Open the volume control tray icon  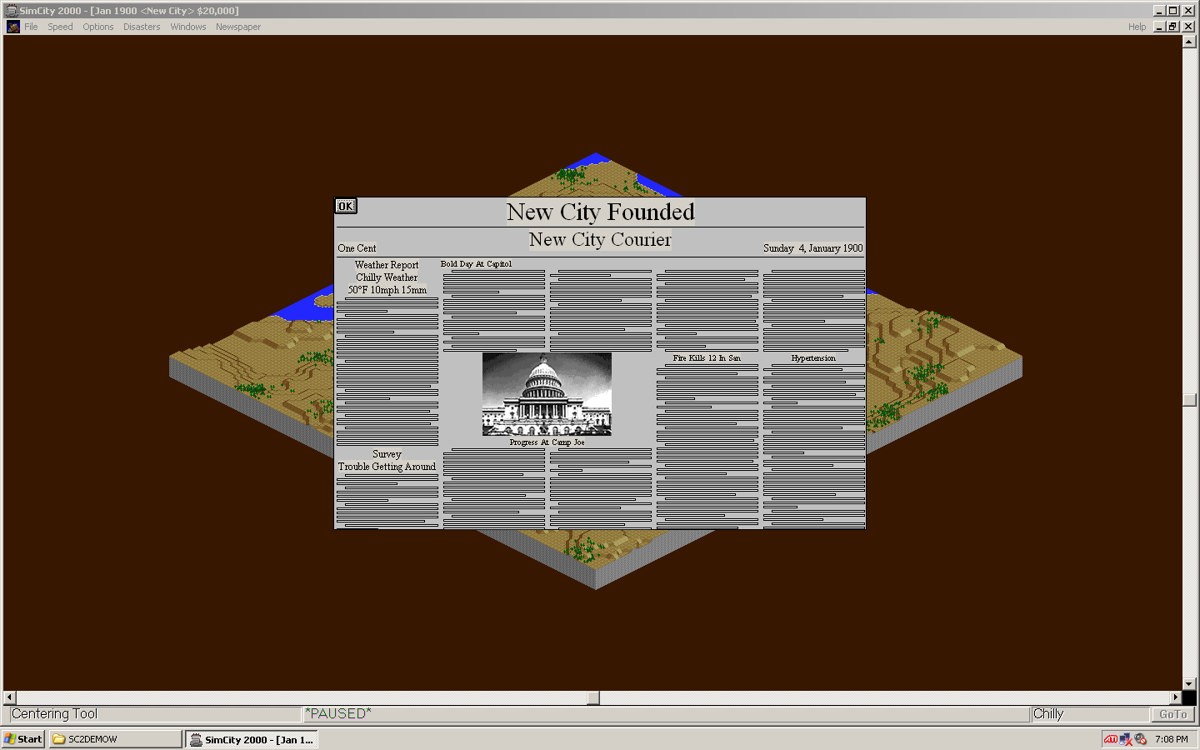(x=1139, y=739)
